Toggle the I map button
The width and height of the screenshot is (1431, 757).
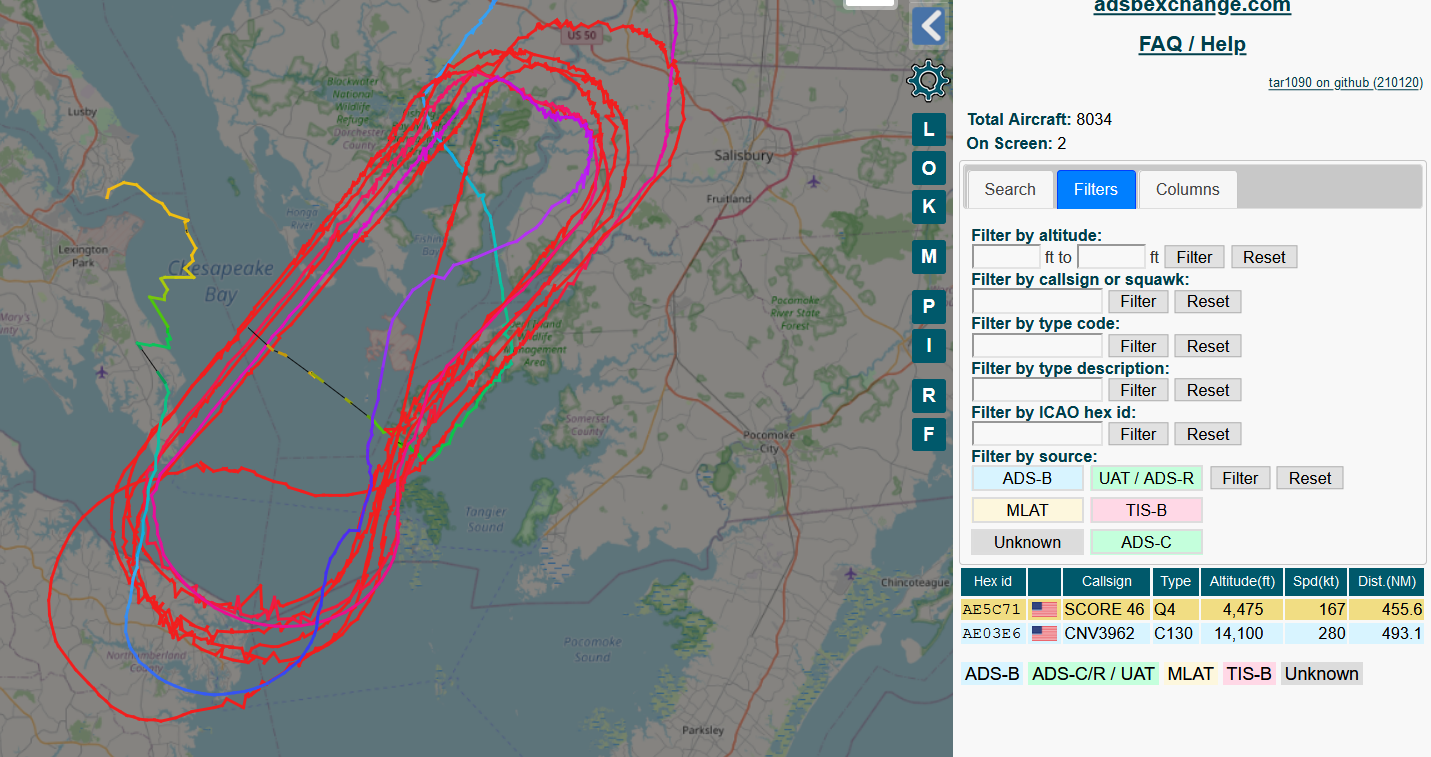(929, 346)
